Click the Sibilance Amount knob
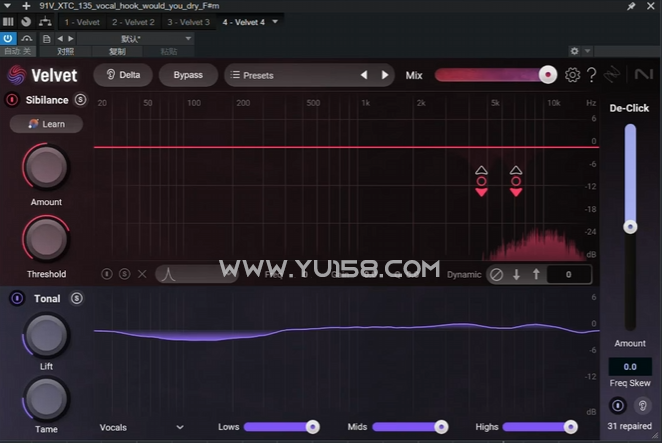This screenshot has width=662, height=443. 46,167
